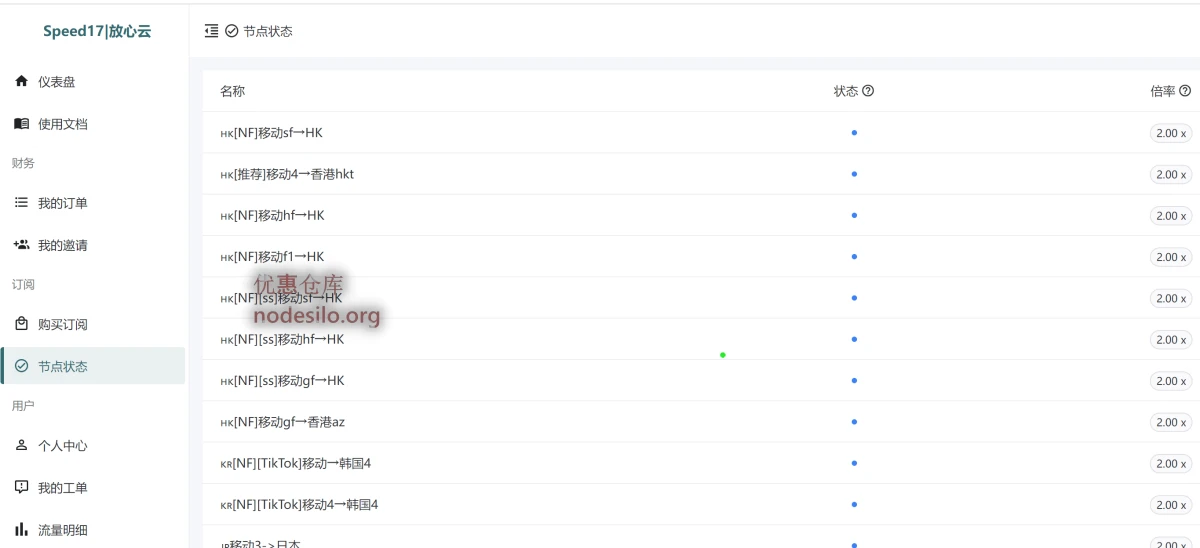1200x548 pixels.
Task: Select 节点状态 in the sidebar
Action: [x=93, y=366]
